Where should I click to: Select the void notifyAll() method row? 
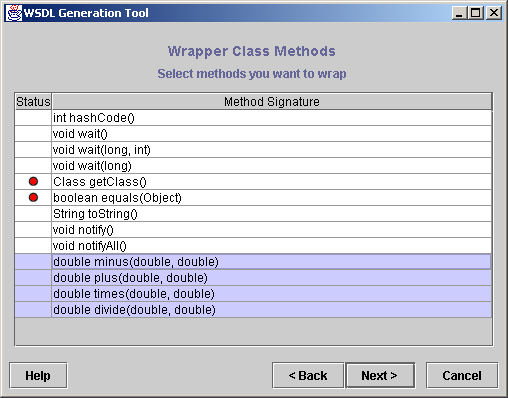[x=253, y=246]
